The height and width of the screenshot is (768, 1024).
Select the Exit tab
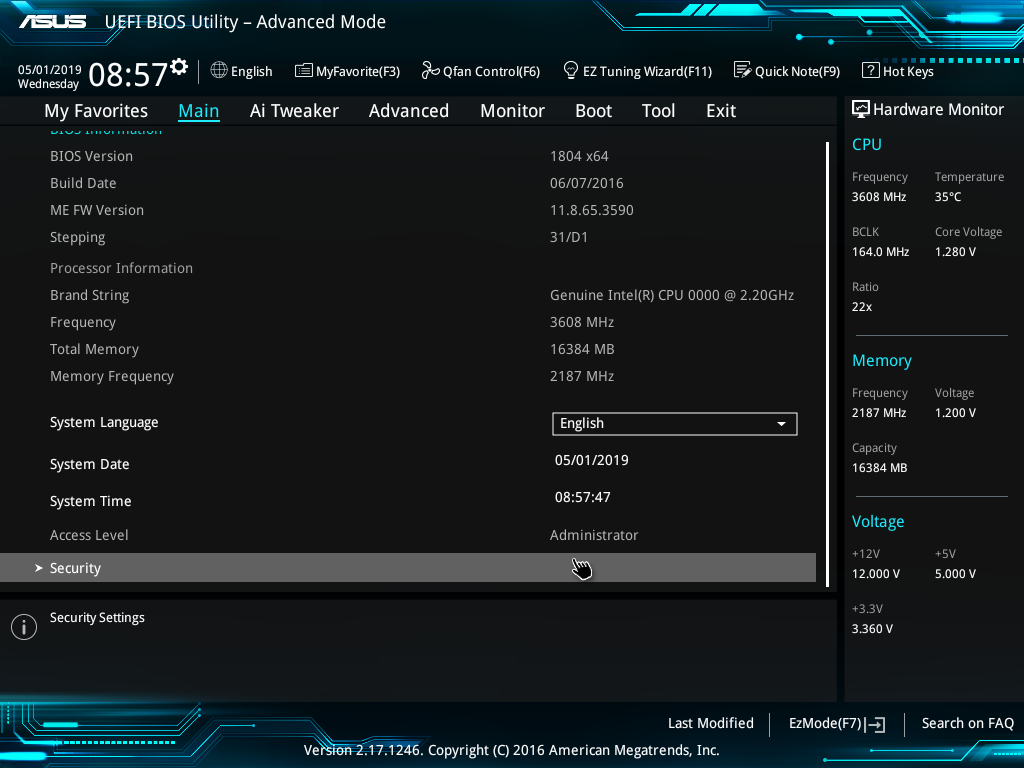coord(721,111)
